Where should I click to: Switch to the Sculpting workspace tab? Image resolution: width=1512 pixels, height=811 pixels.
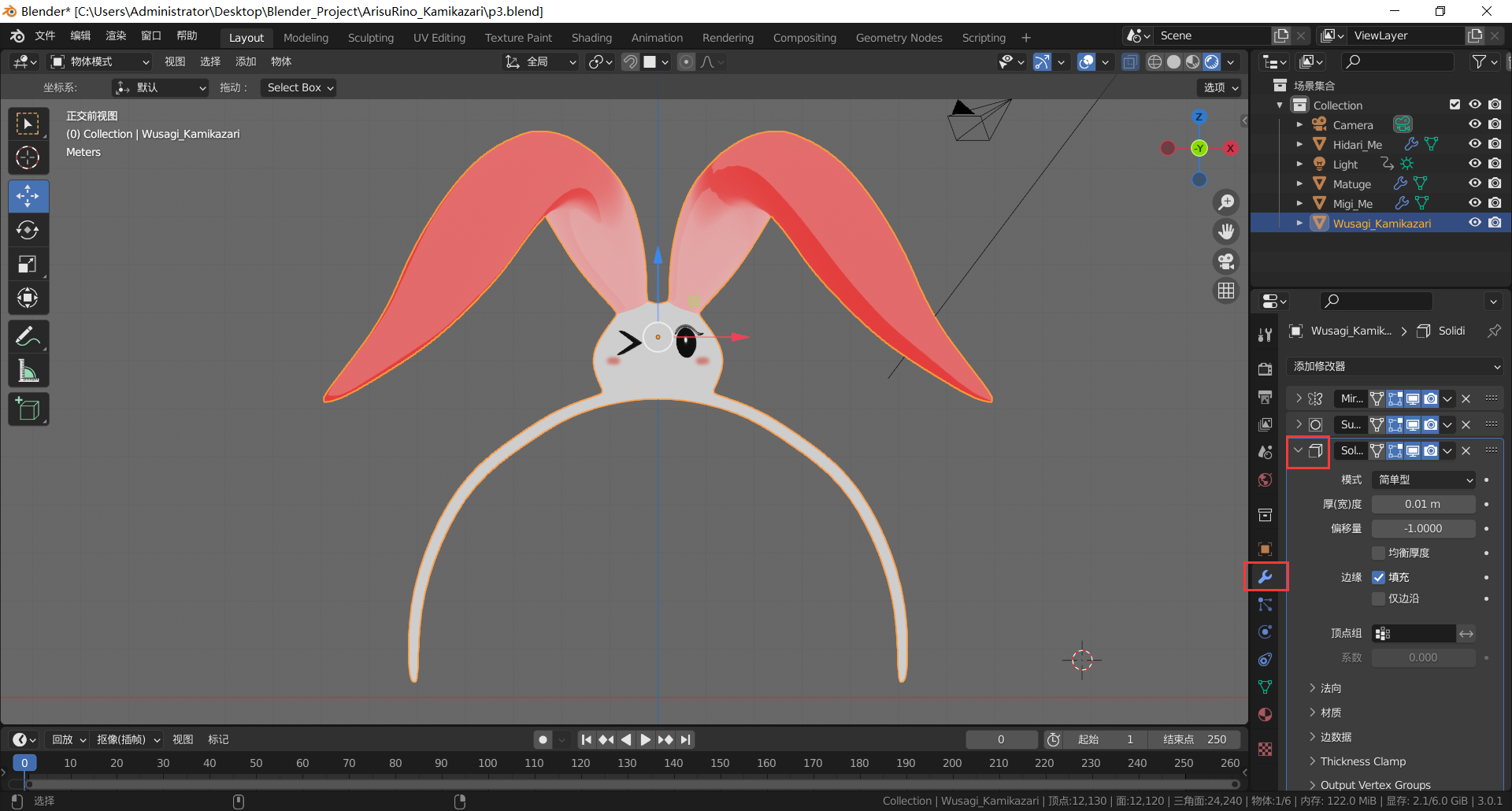(x=370, y=38)
